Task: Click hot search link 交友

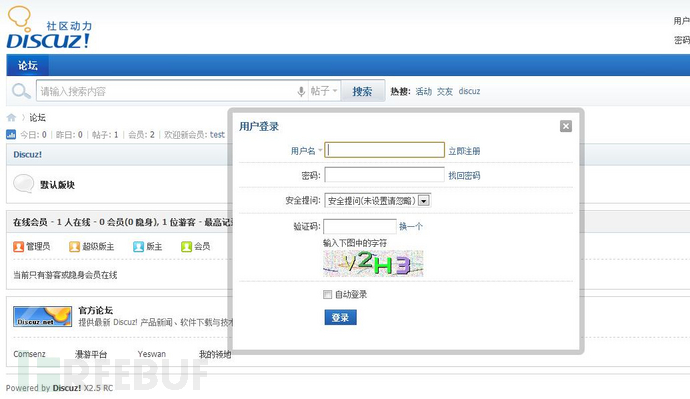Action: (x=445, y=92)
